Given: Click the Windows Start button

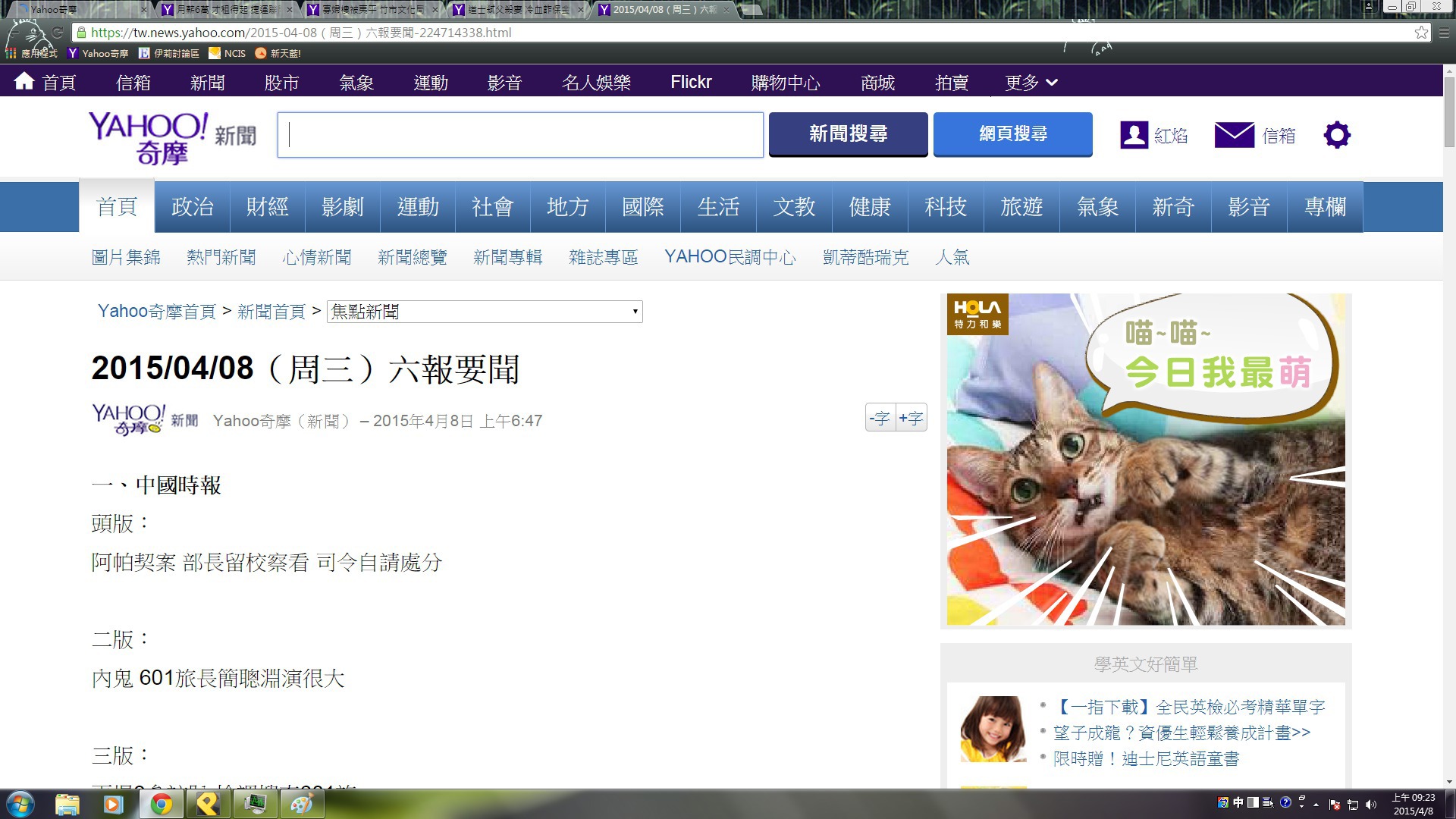Looking at the screenshot, I should (x=20, y=804).
